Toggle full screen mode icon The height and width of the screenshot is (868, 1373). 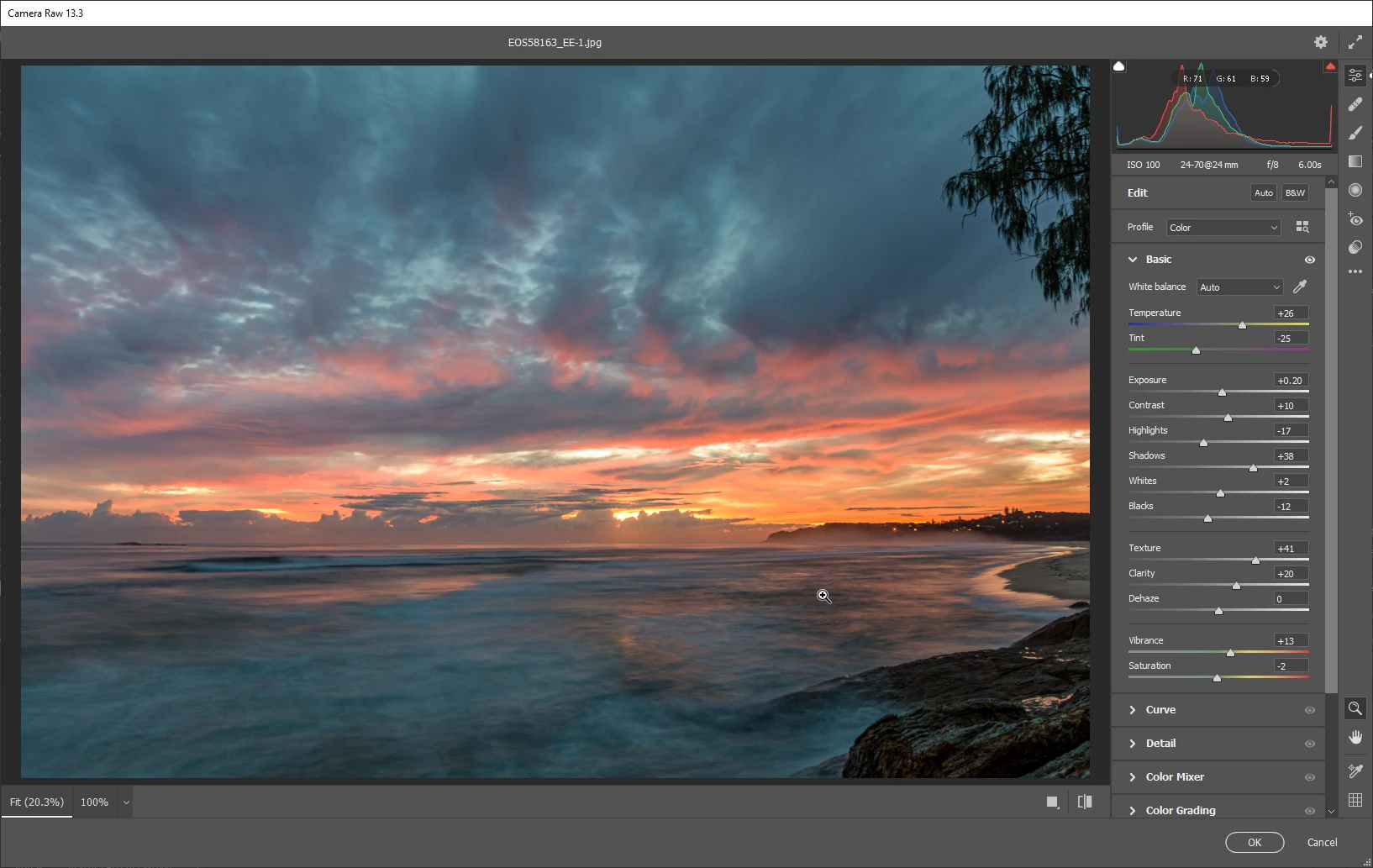click(1355, 42)
